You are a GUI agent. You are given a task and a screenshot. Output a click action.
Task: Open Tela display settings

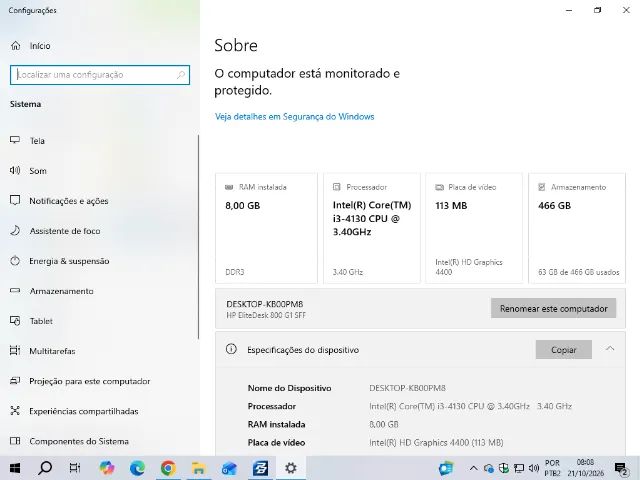tap(37, 141)
